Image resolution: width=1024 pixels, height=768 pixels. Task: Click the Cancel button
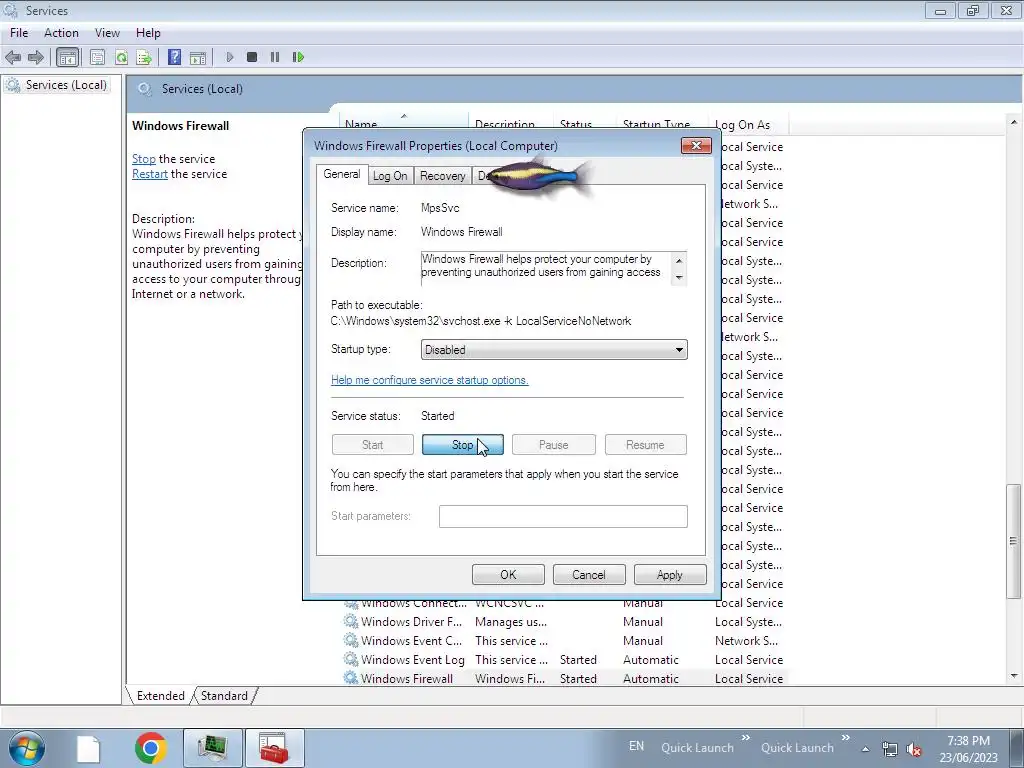coord(589,575)
